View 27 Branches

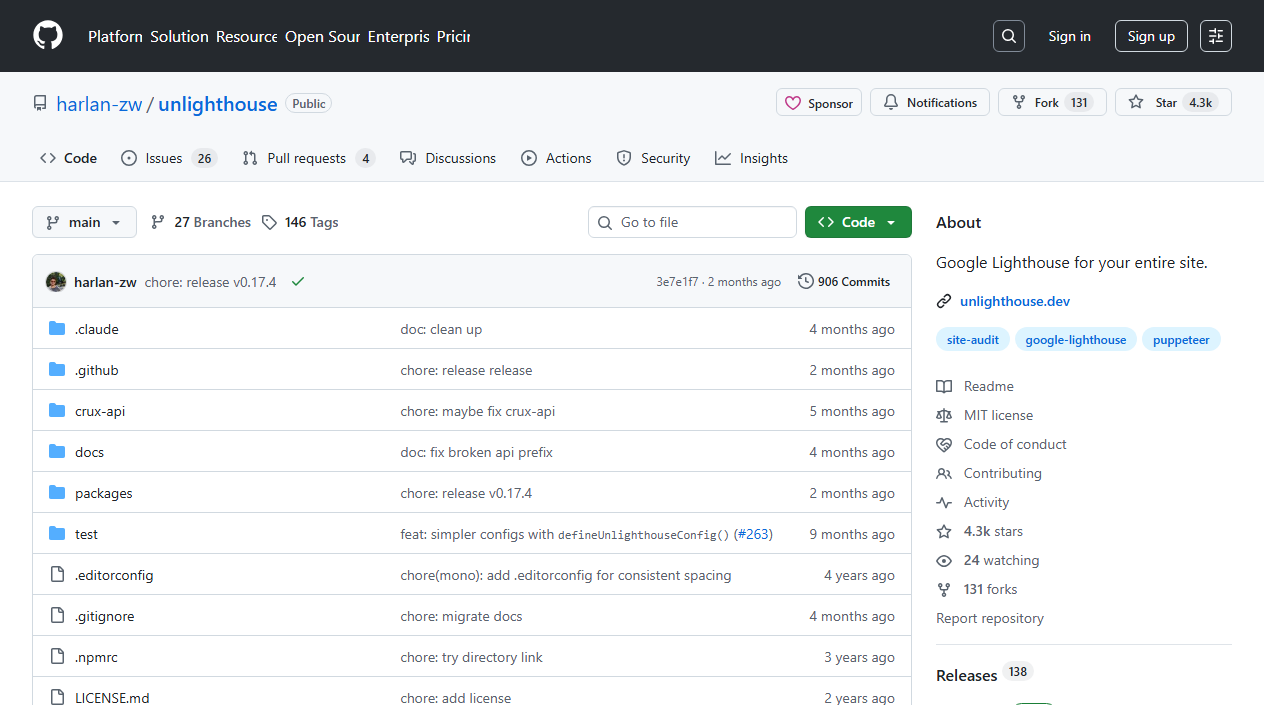[201, 222]
